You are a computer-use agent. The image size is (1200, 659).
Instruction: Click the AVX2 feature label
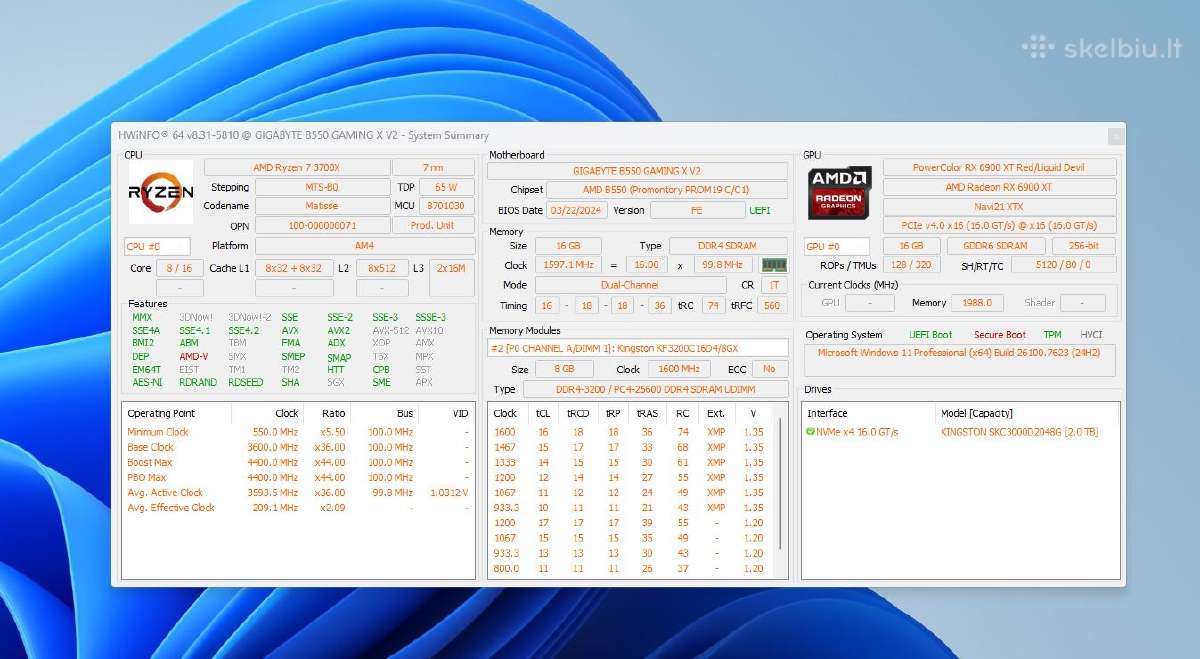(338, 330)
